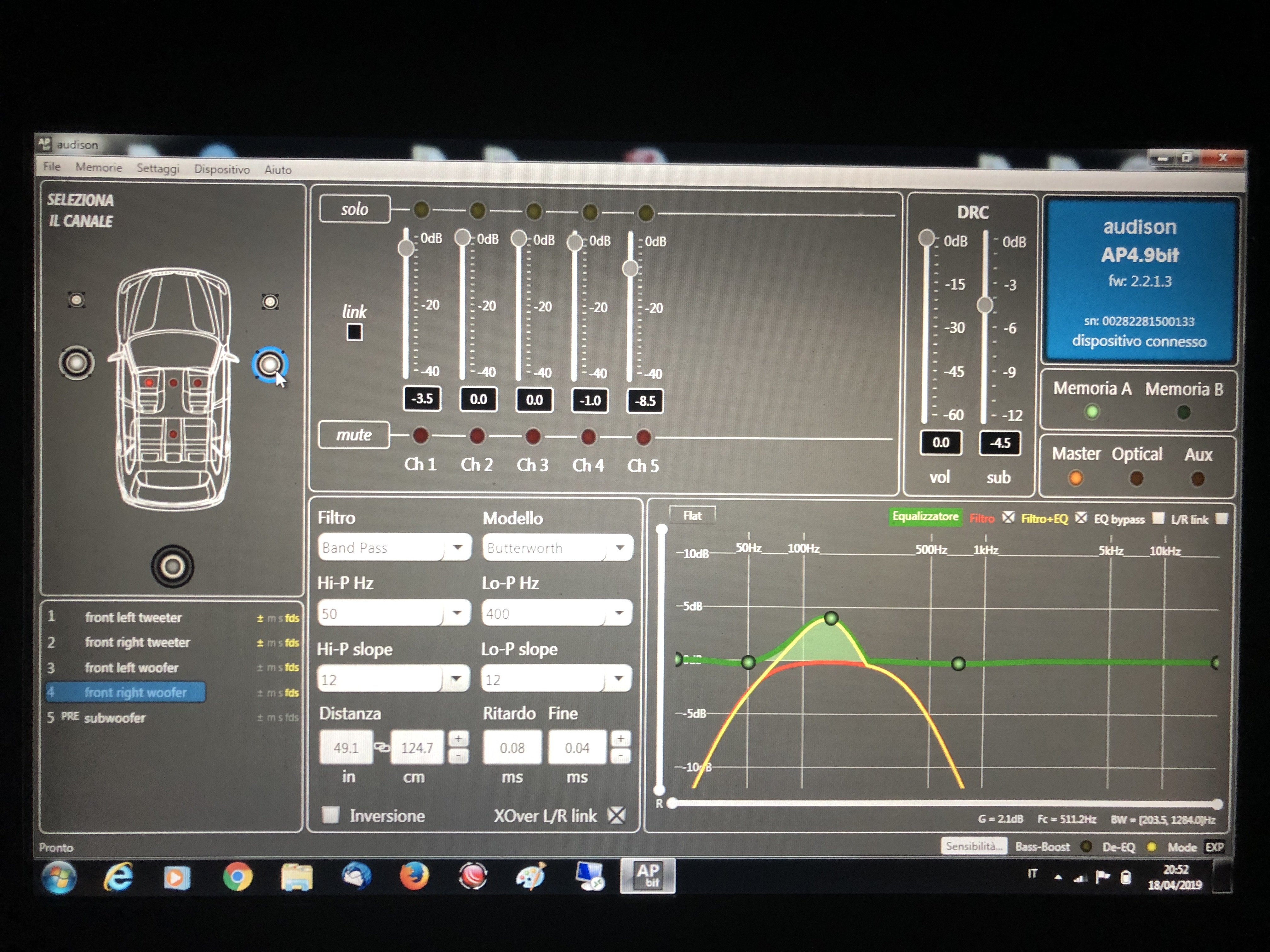Select the subwoofer speaker icon below car
This screenshot has width=1270, height=952.
[172, 566]
